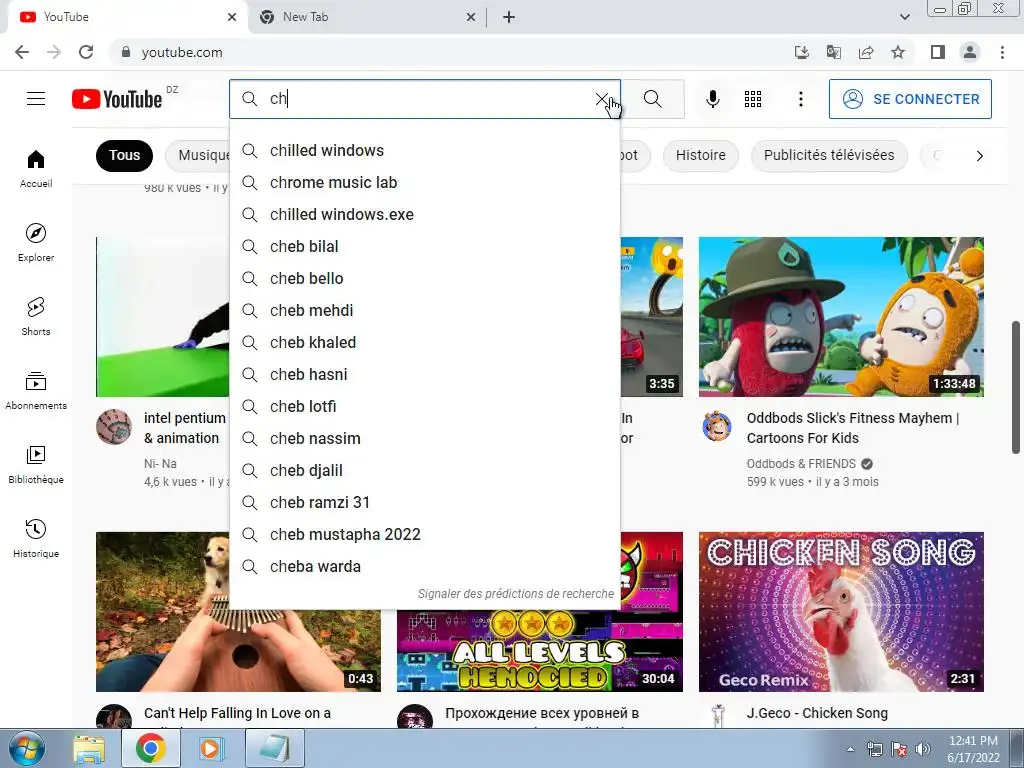Screen dimensions: 1024x768
Task: Open Shorts in the sidebar
Action: click(36, 317)
